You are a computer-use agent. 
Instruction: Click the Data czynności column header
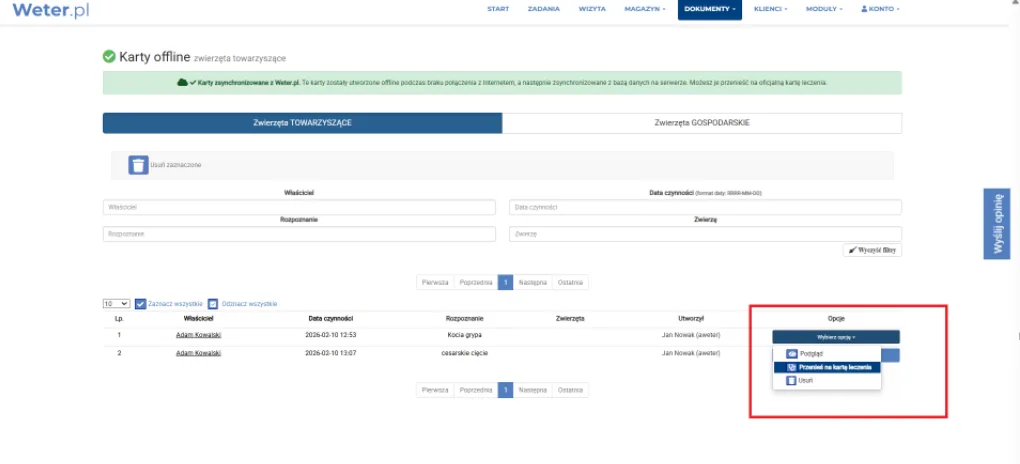click(330, 319)
